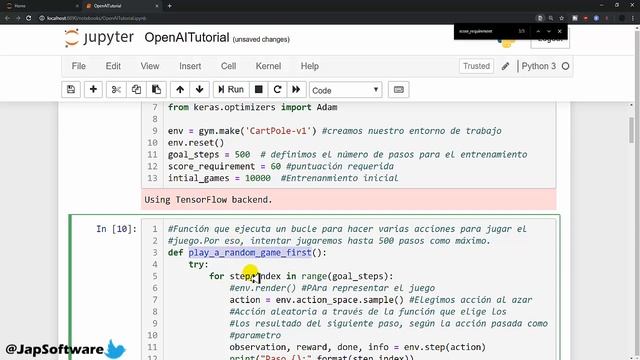This screenshot has width=640, height=360.
Task: Open the Help menu
Action: (x=309, y=66)
